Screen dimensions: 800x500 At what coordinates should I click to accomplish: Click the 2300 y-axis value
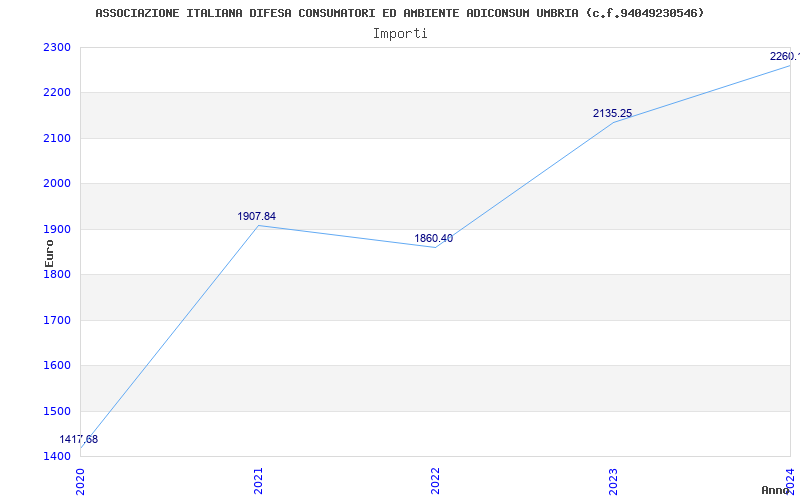coord(57,47)
